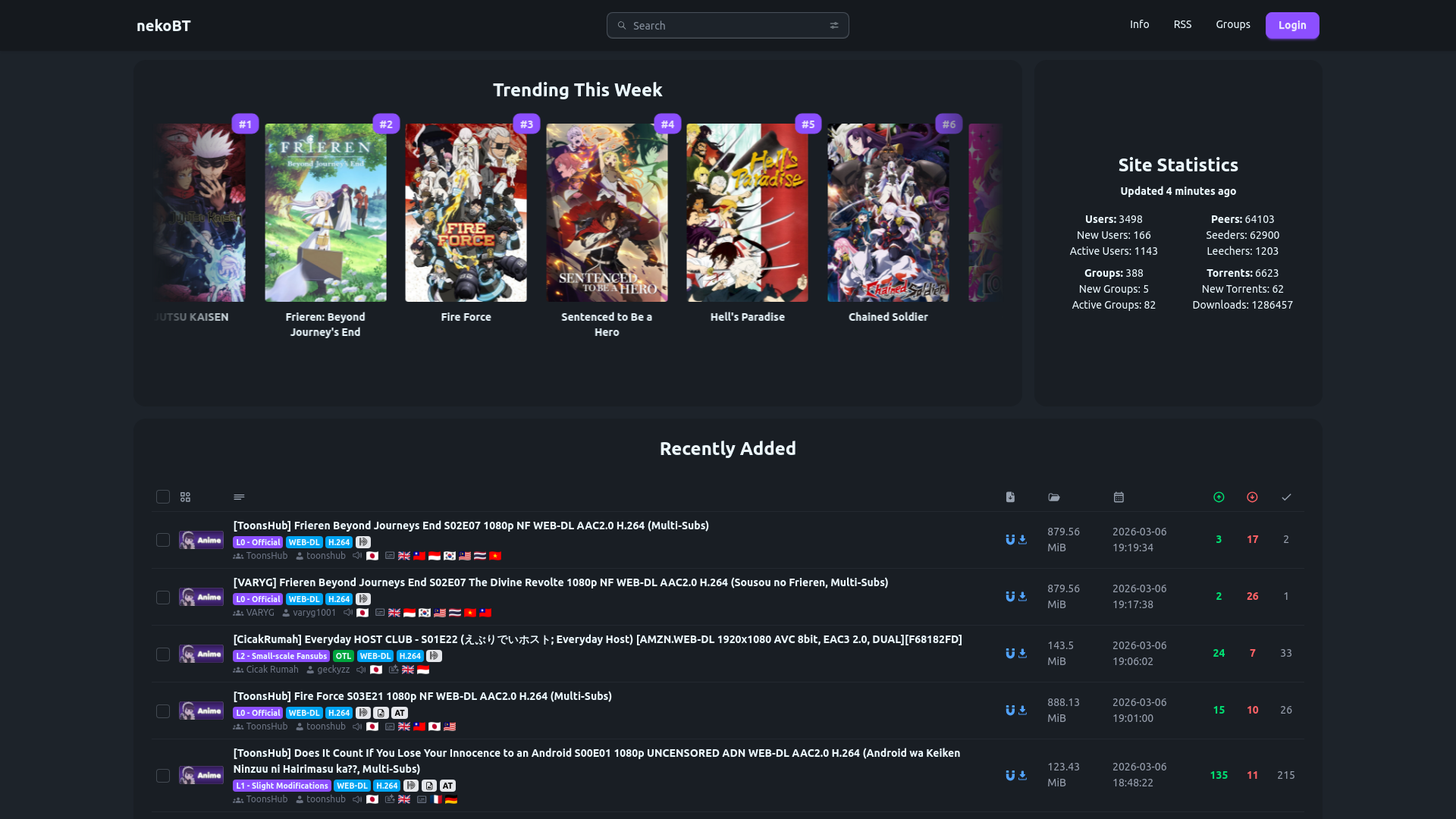Click WEB-DL tag on ToonsHub Frieren row

click(x=304, y=542)
